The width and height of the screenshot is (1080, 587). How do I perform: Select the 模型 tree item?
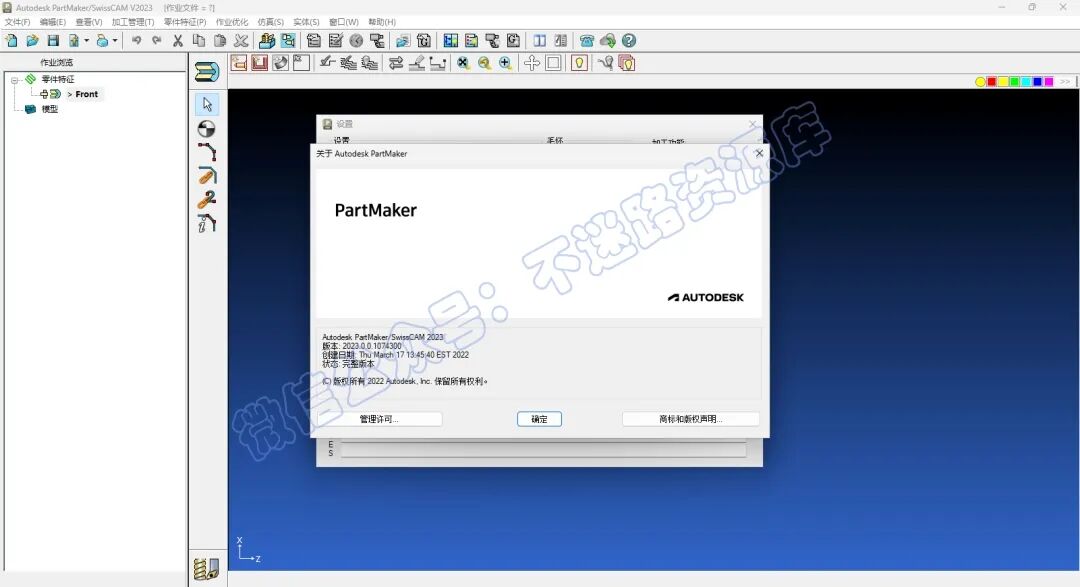coord(50,109)
